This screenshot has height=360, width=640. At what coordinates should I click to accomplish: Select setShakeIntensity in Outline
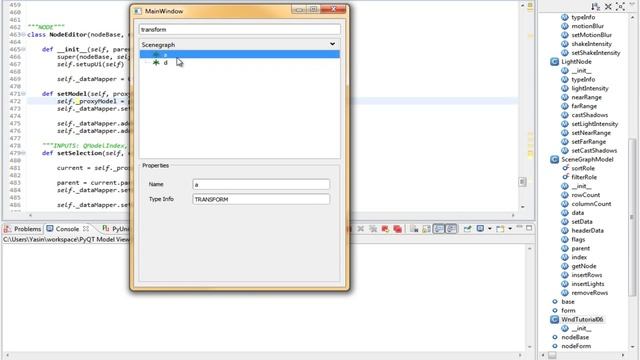(596, 53)
